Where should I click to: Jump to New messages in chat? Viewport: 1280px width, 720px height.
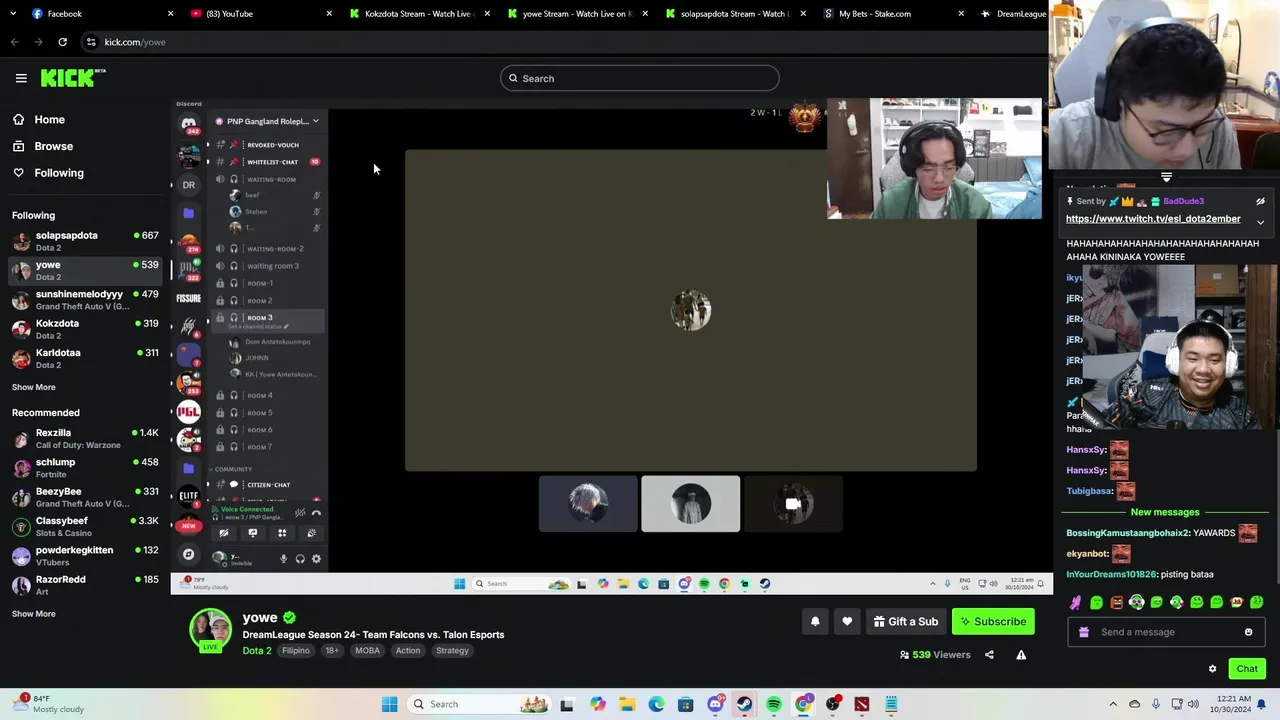pyautogui.click(x=1165, y=512)
